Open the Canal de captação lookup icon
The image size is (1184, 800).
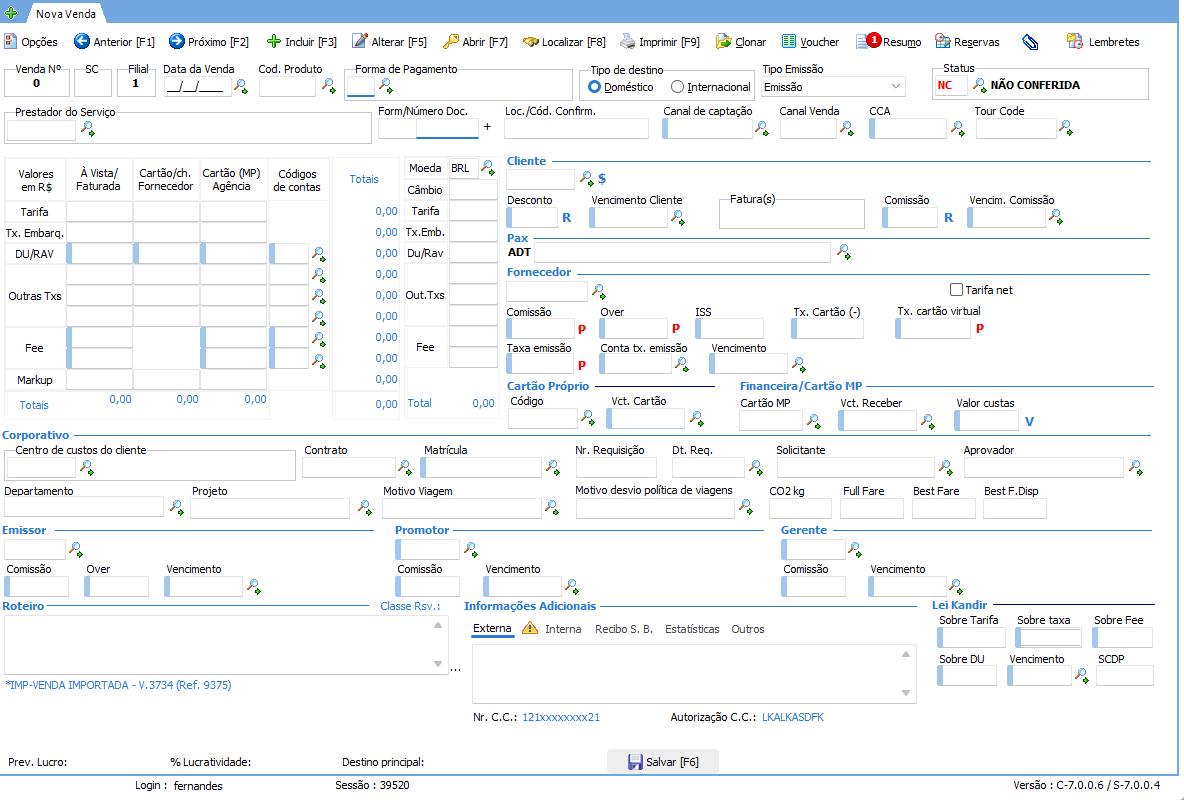pos(762,128)
